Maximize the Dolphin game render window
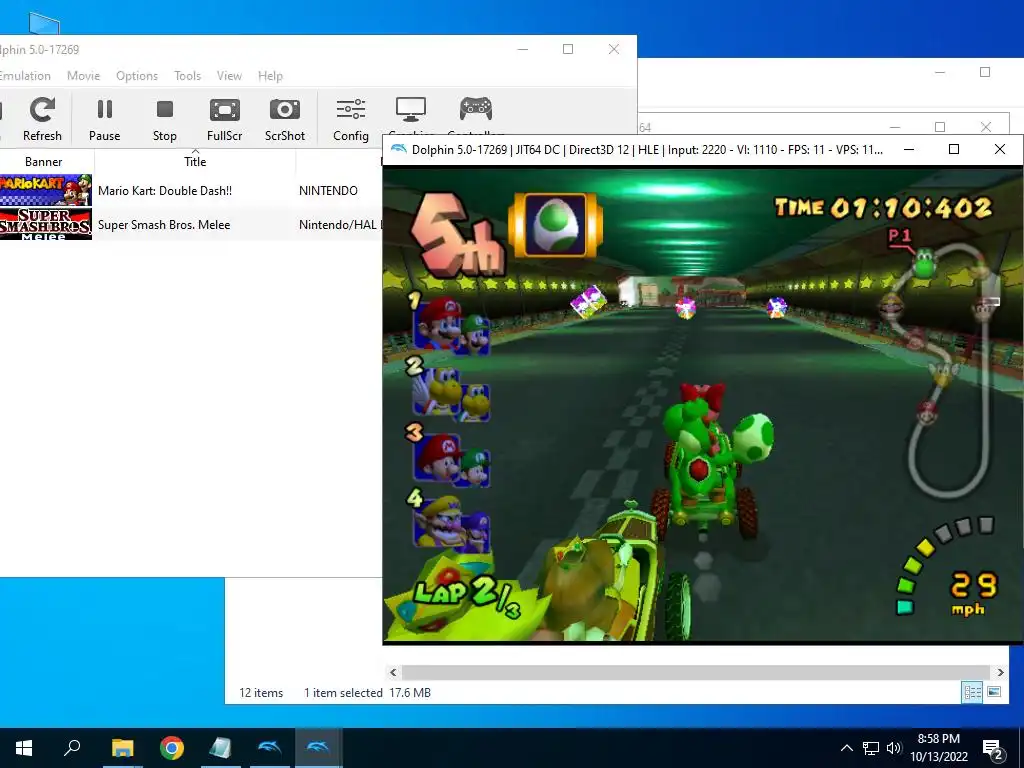 click(953, 149)
